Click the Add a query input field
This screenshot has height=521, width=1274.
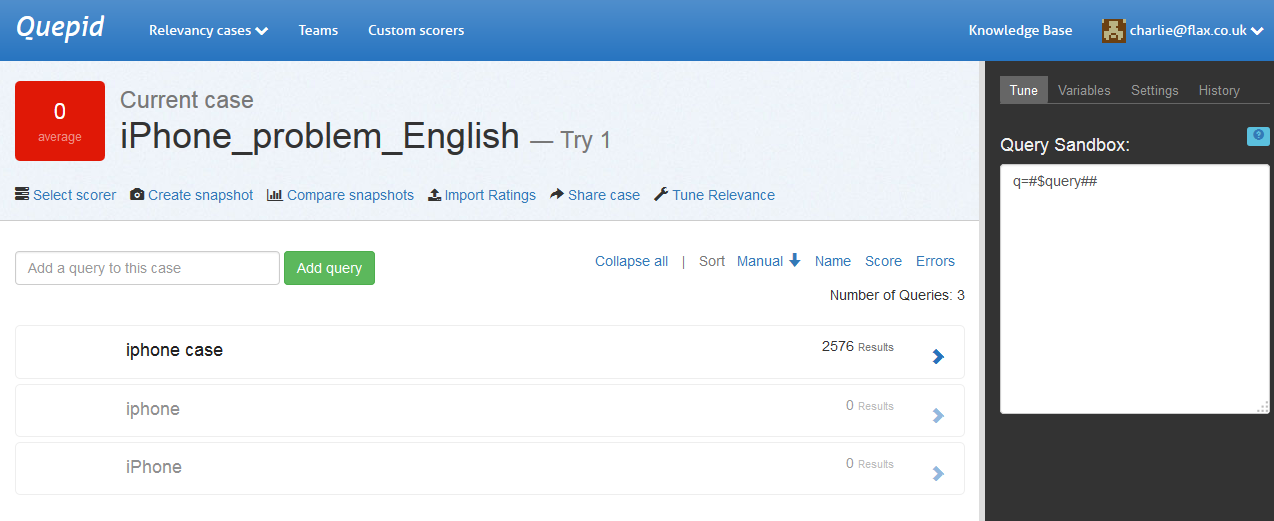click(147, 268)
